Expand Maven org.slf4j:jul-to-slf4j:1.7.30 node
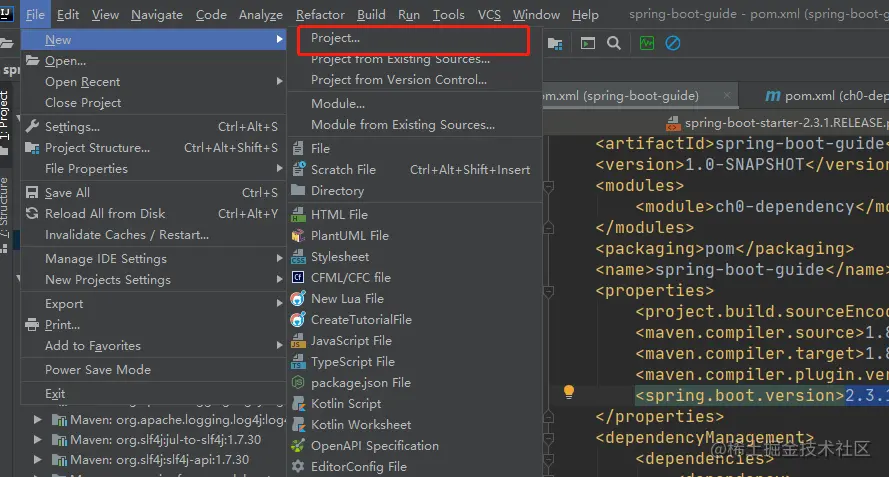The height and width of the screenshot is (477, 889). pyautogui.click(x=37, y=440)
